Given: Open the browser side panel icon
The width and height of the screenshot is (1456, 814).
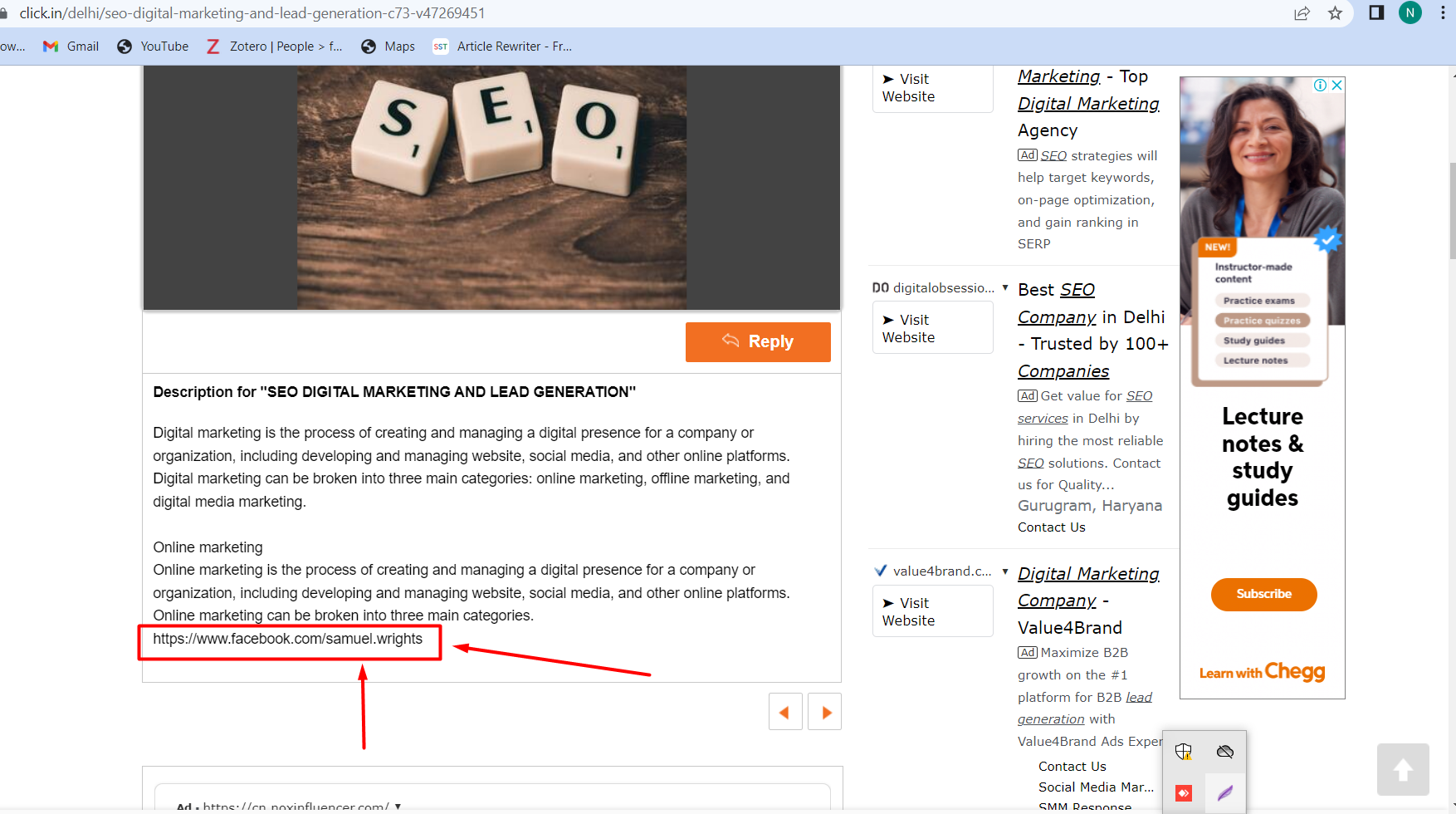Looking at the screenshot, I should coord(1376,13).
